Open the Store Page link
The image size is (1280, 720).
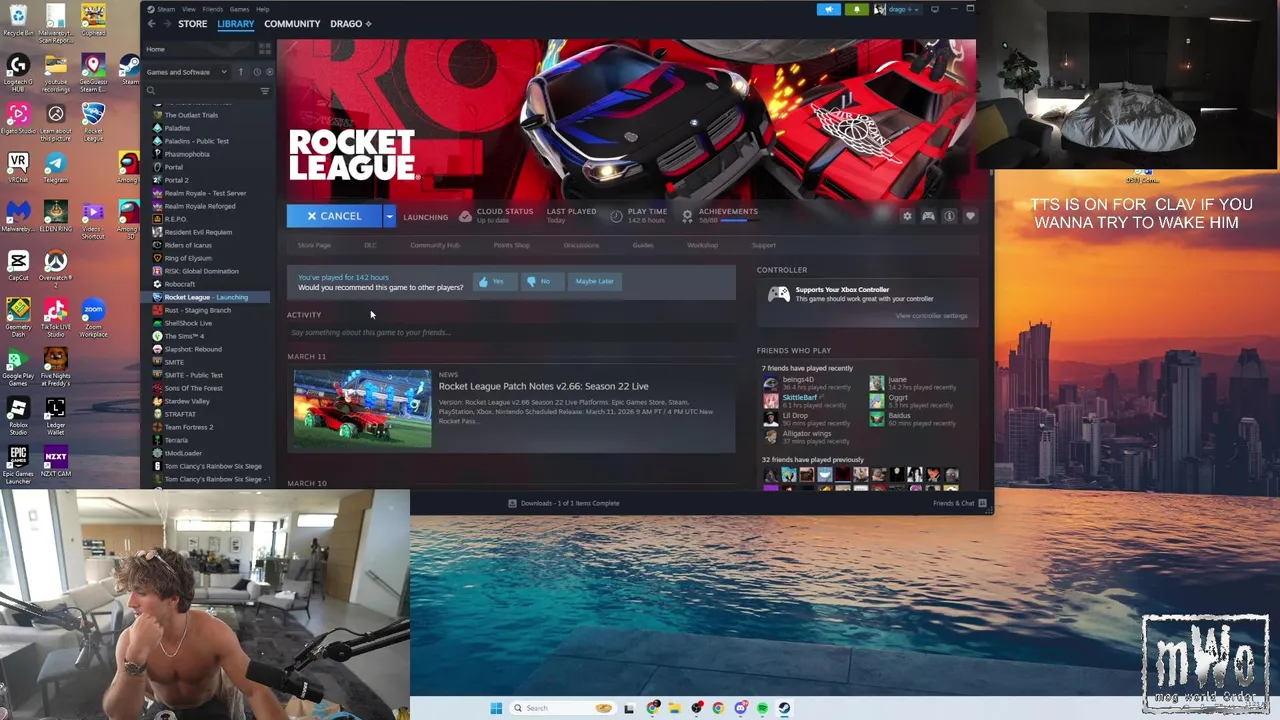pyautogui.click(x=314, y=245)
